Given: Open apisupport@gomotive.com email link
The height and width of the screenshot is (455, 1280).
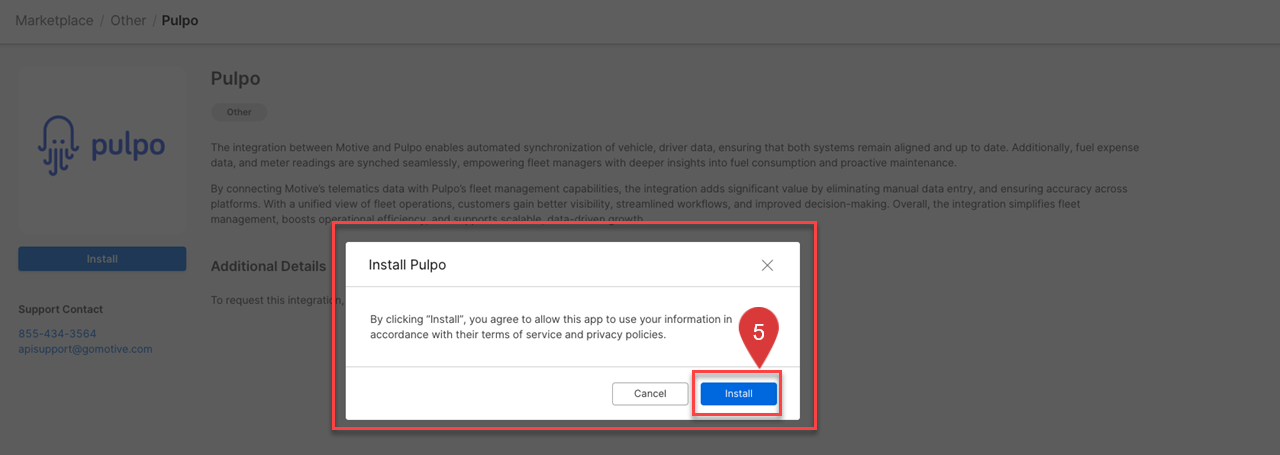Looking at the screenshot, I should [x=85, y=349].
